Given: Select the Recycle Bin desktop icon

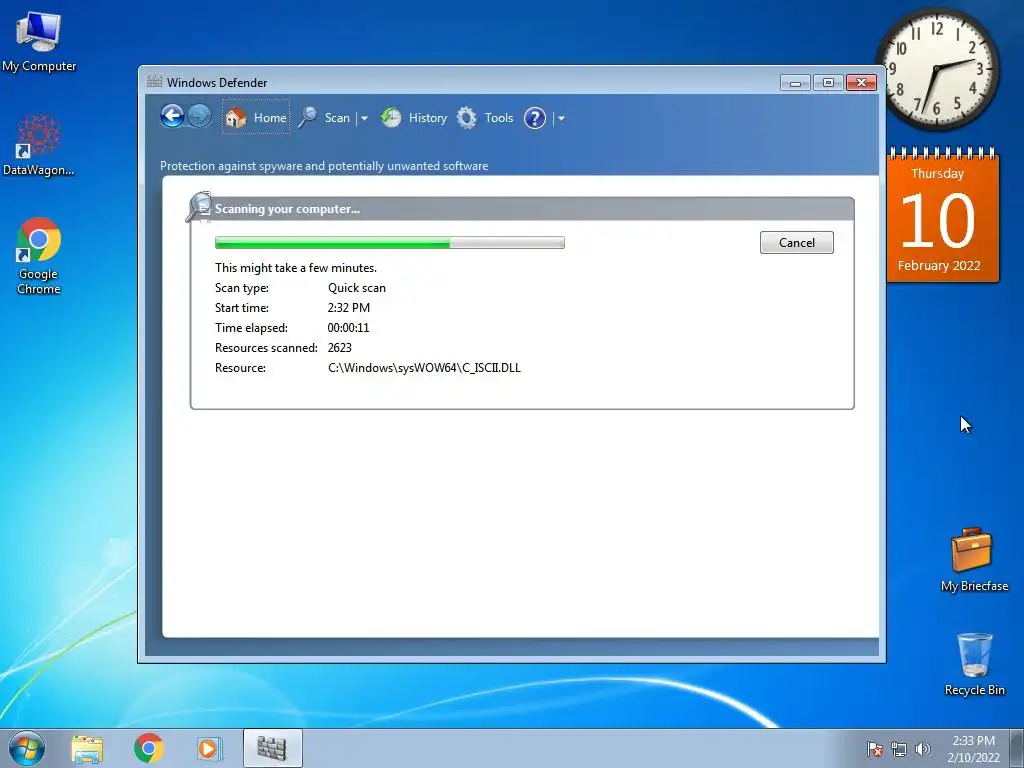Looking at the screenshot, I should [x=974, y=664].
